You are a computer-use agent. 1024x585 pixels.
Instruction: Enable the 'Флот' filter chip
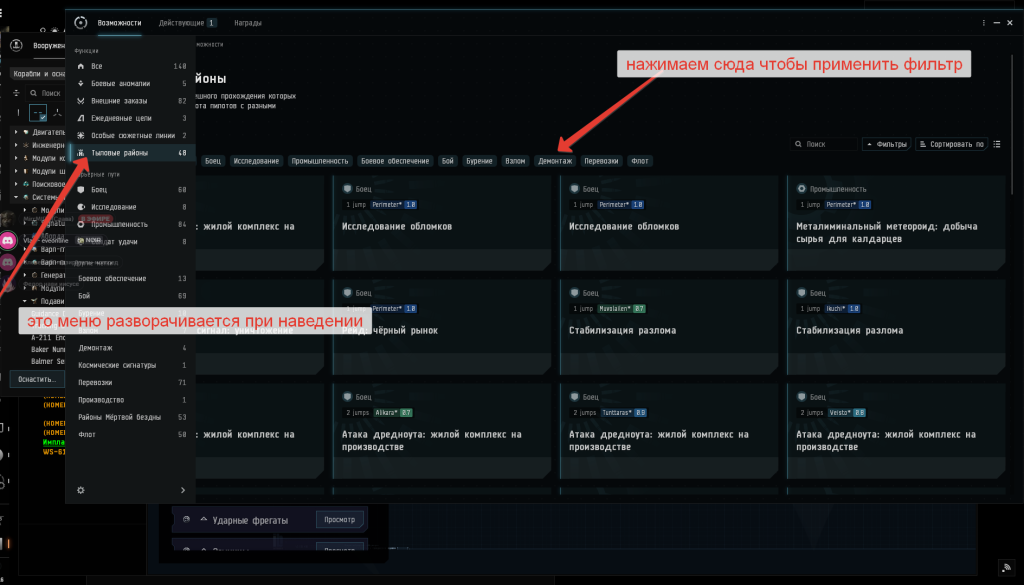coord(639,160)
